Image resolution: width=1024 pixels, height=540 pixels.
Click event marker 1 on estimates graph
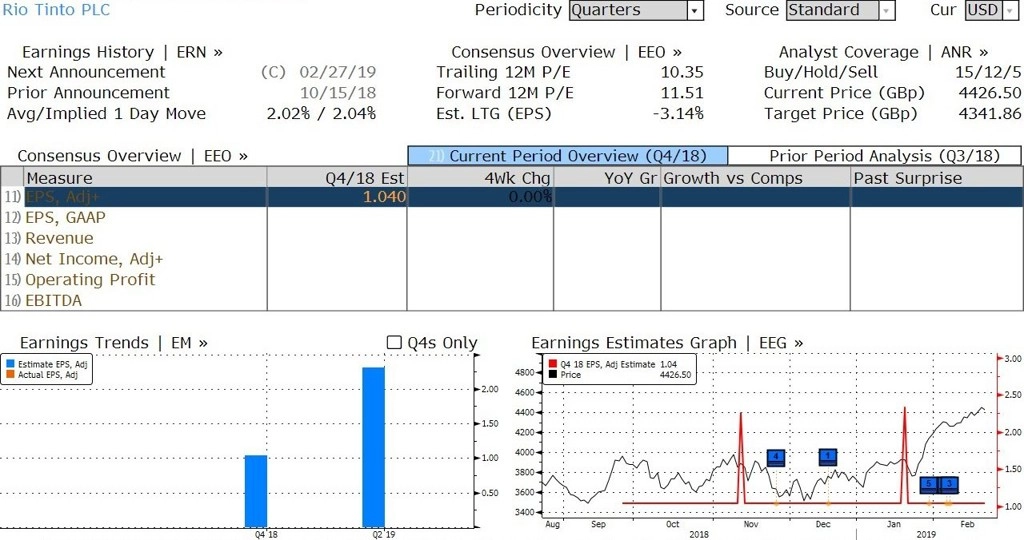click(x=827, y=457)
